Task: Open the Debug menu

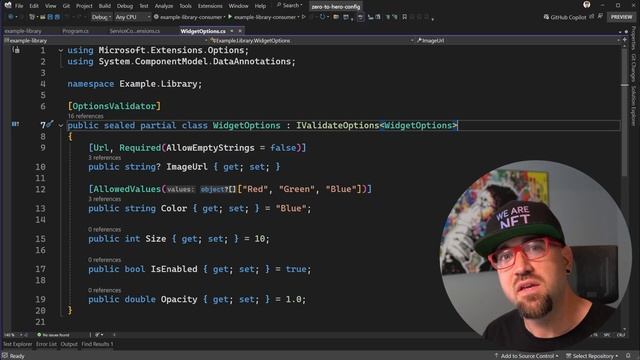Action: pos(125,6)
